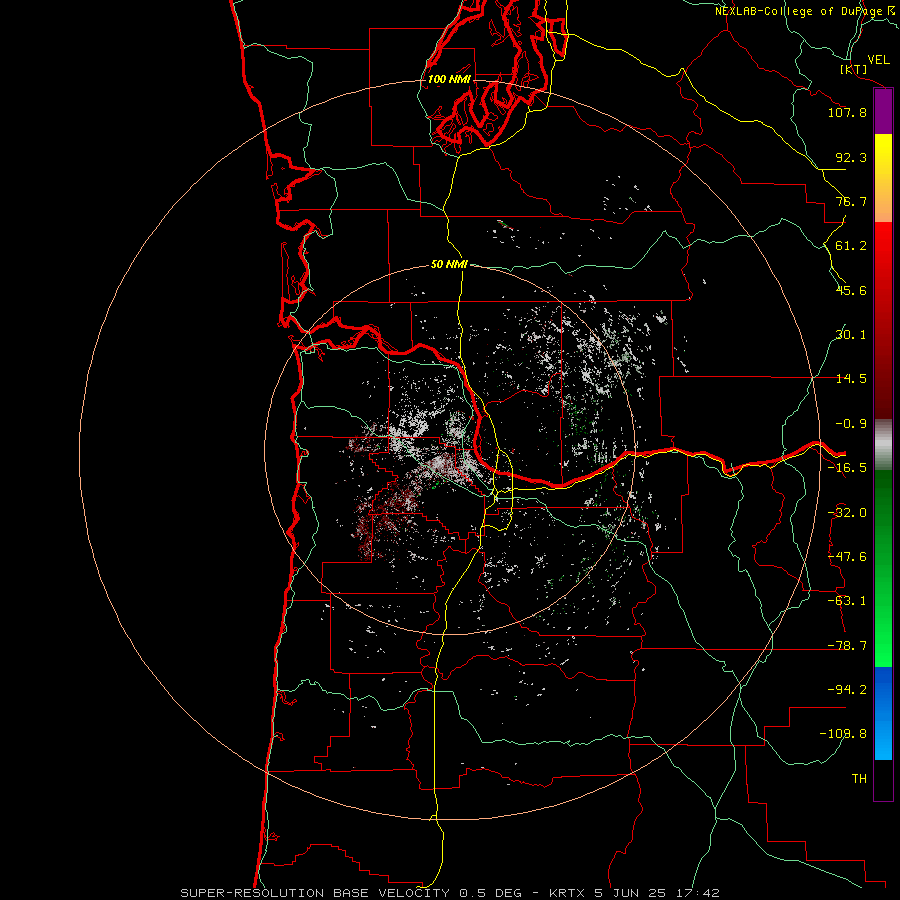The width and height of the screenshot is (900, 900).
Task: Click the "NEXLAB-College of DuPage" credit text
Action: 798,11
